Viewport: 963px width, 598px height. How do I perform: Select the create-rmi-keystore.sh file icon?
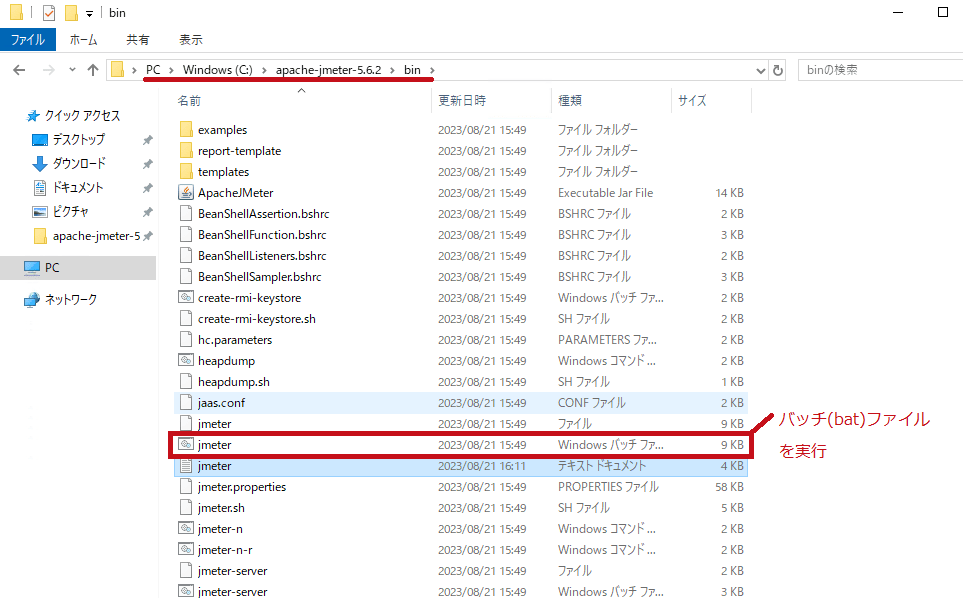[x=186, y=319]
